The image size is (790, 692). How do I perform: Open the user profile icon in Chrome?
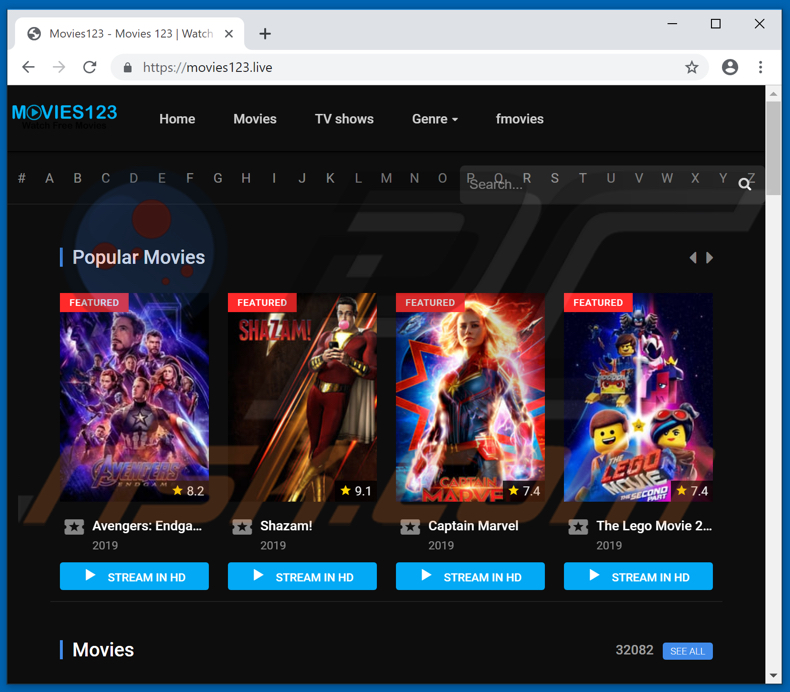[730, 67]
